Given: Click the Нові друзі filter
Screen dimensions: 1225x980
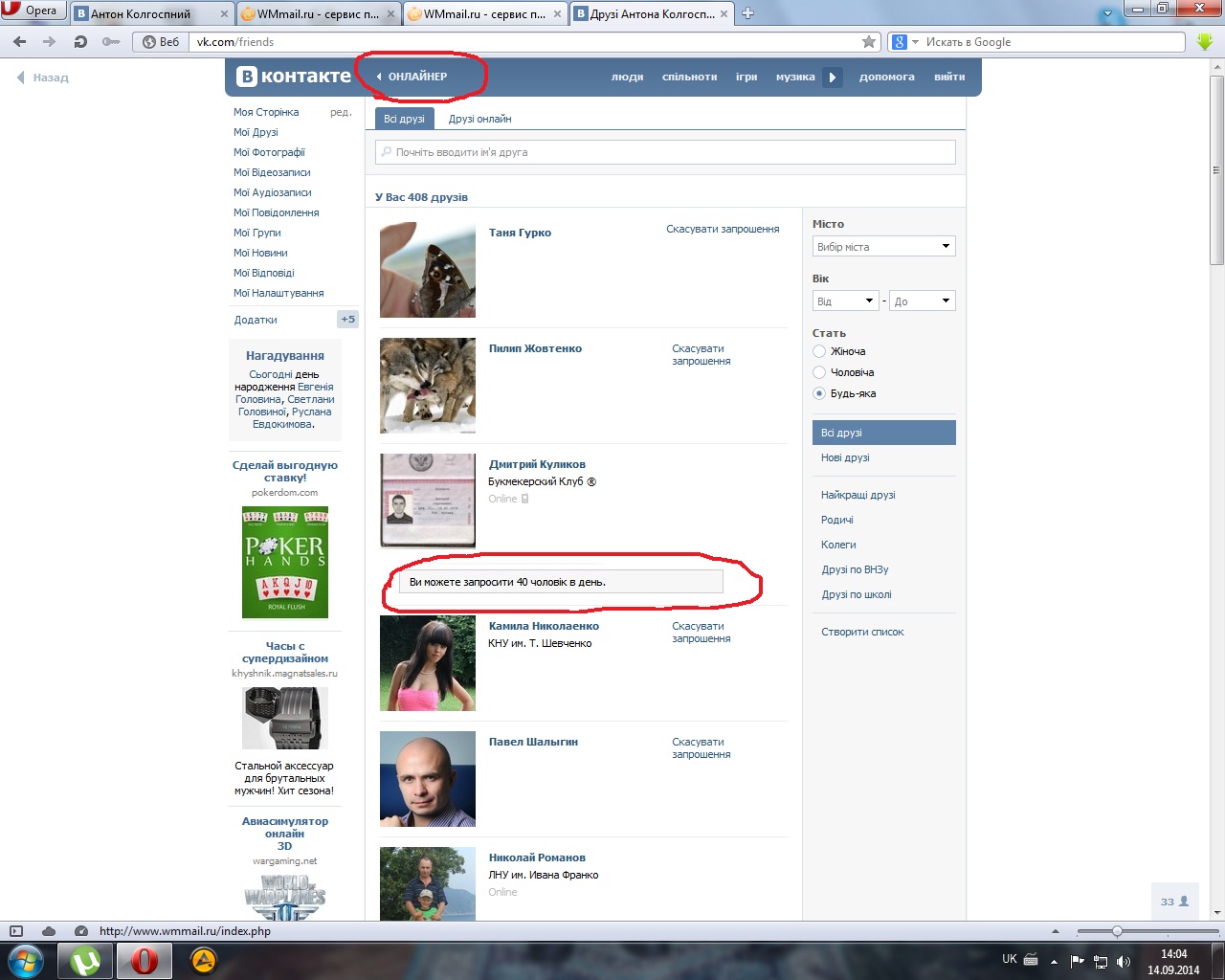Looking at the screenshot, I should click(845, 457).
